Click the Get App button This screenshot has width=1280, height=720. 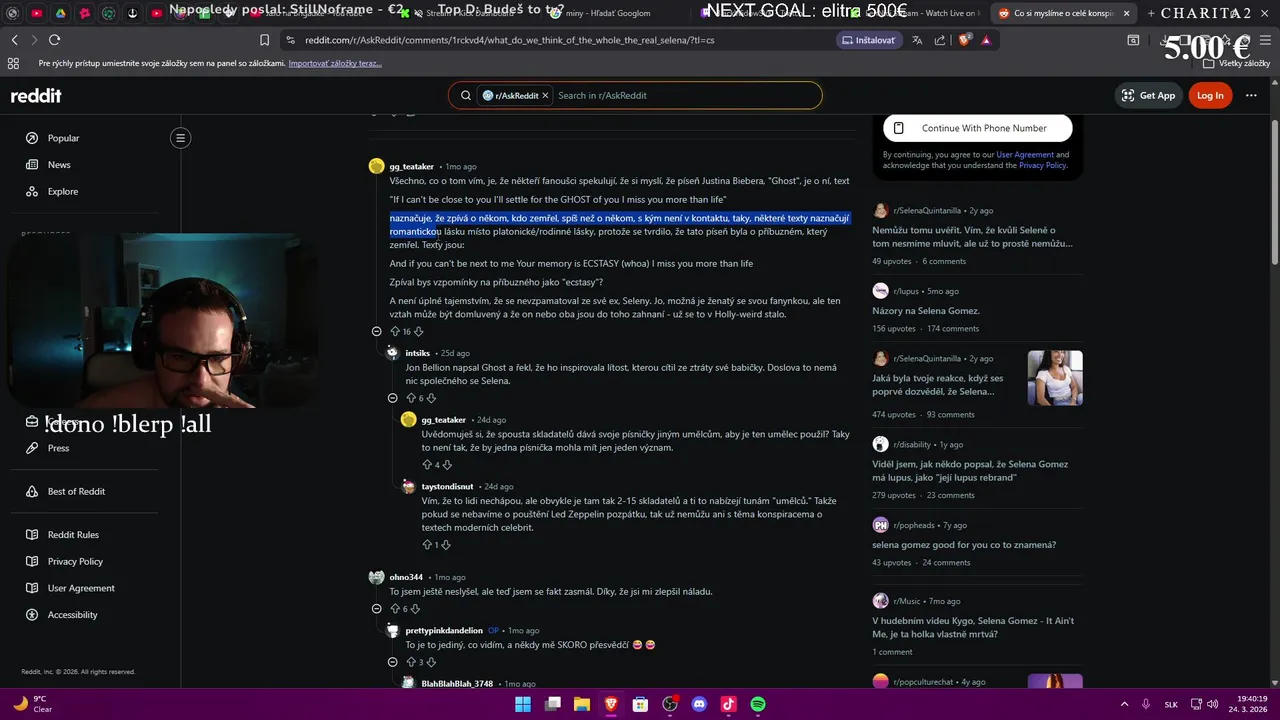(x=1149, y=96)
